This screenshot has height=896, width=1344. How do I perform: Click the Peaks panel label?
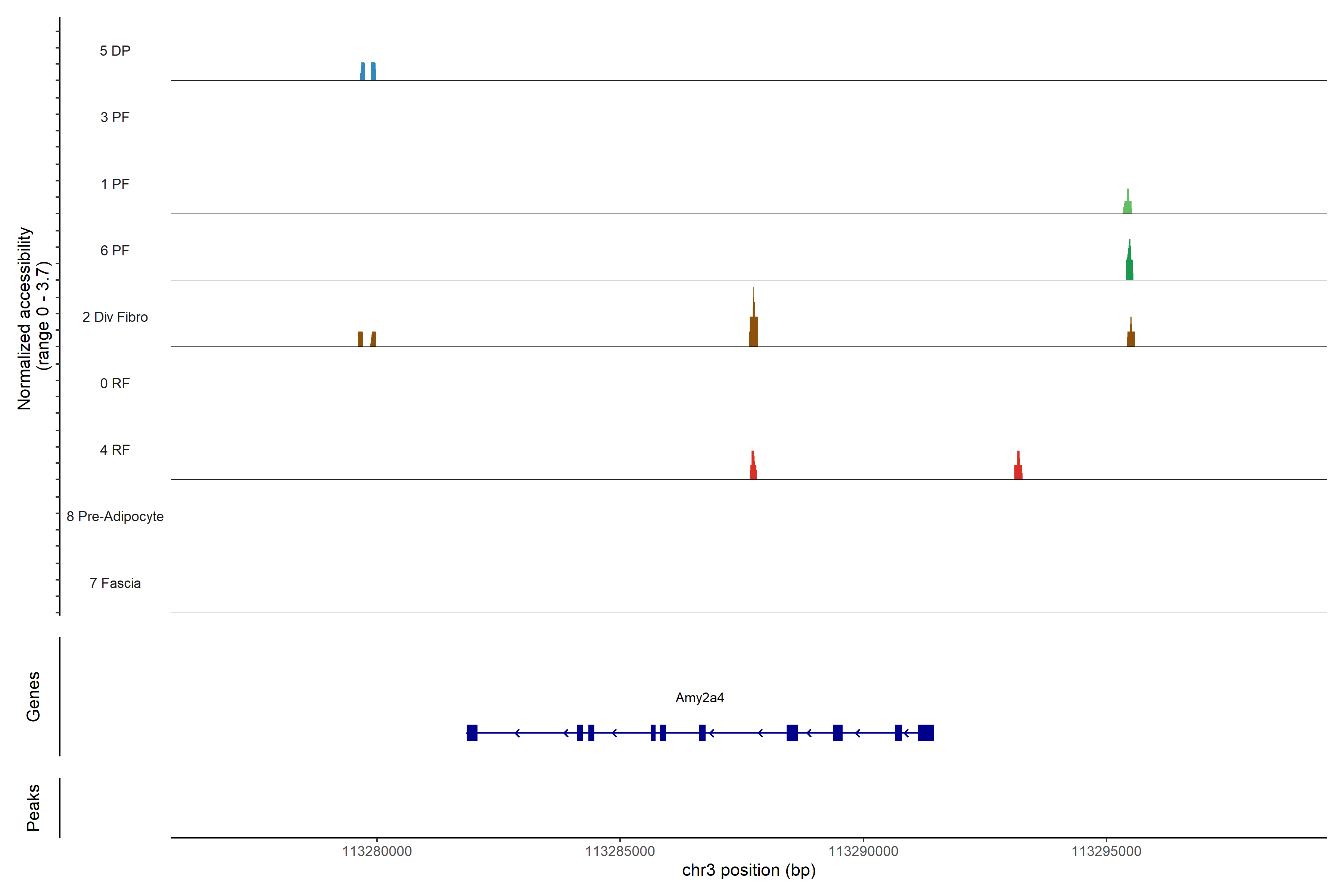pyautogui.click(x=33, y=808)
